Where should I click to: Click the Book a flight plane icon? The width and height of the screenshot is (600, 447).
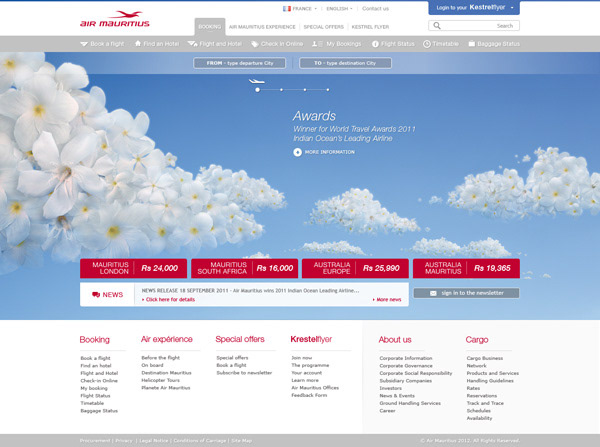[84, 44]
